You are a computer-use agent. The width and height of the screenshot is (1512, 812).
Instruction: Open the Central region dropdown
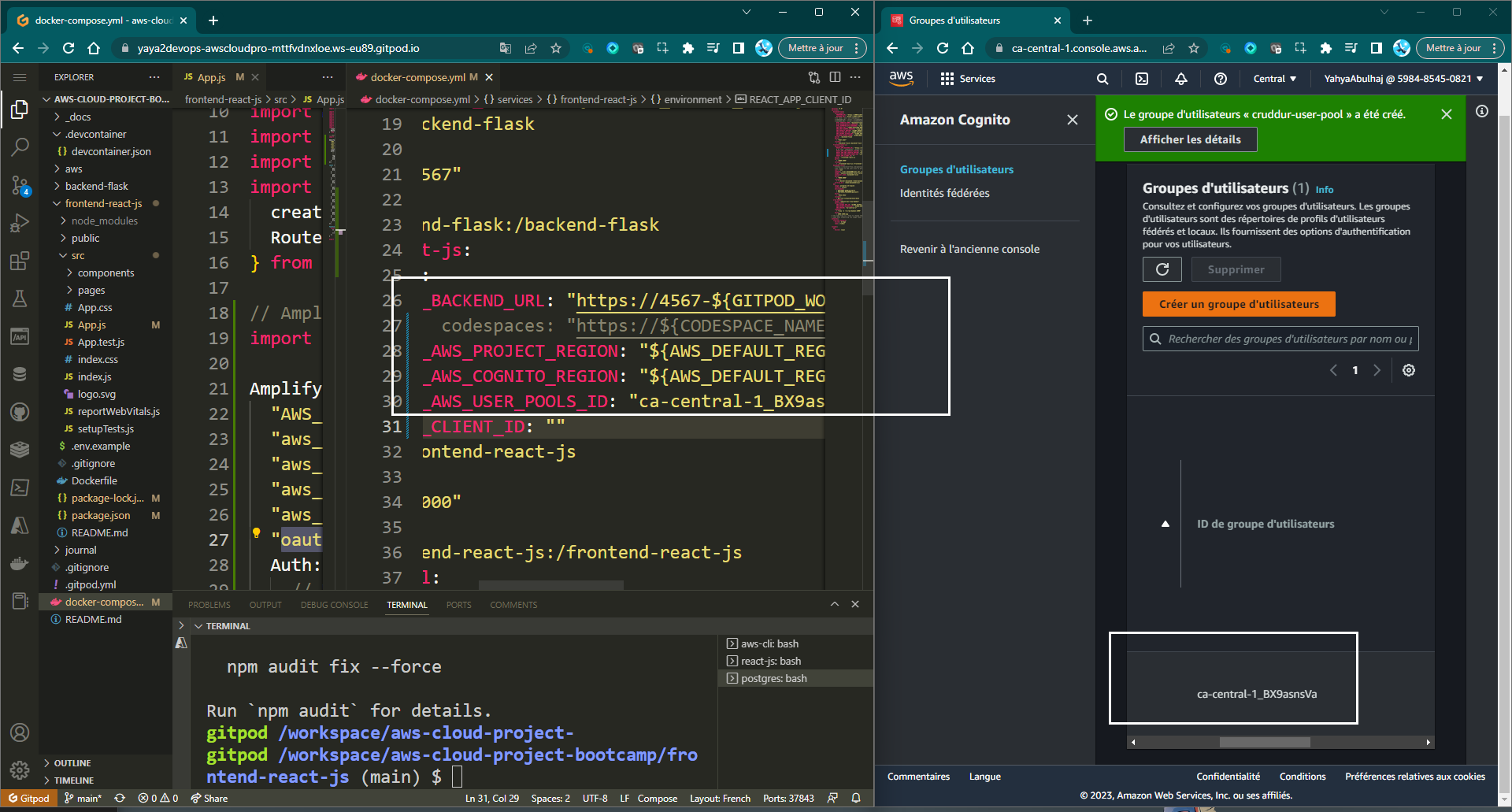pyautogui.click(x=1274, y=79)
